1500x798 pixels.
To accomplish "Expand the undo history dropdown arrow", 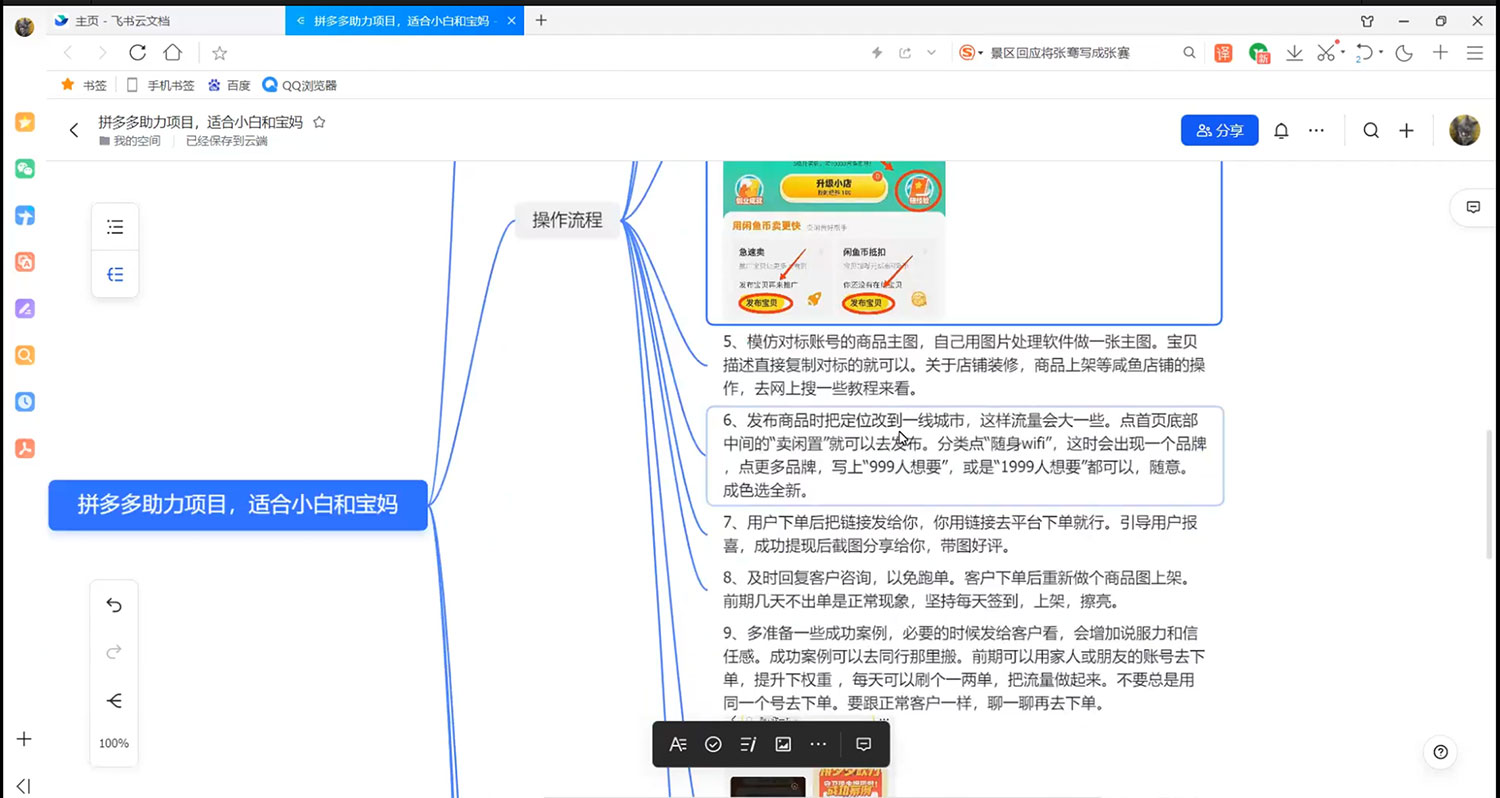I will coord(1379,53).
